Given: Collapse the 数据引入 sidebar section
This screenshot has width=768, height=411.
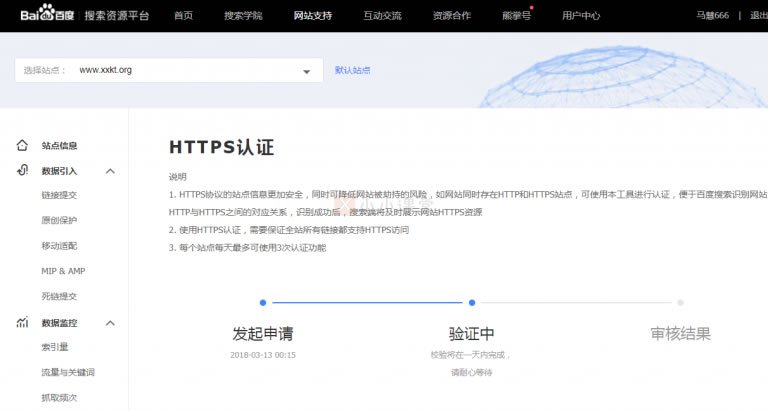Looking at the screenshot, I should pyautogui.click(x=110, y=171).
